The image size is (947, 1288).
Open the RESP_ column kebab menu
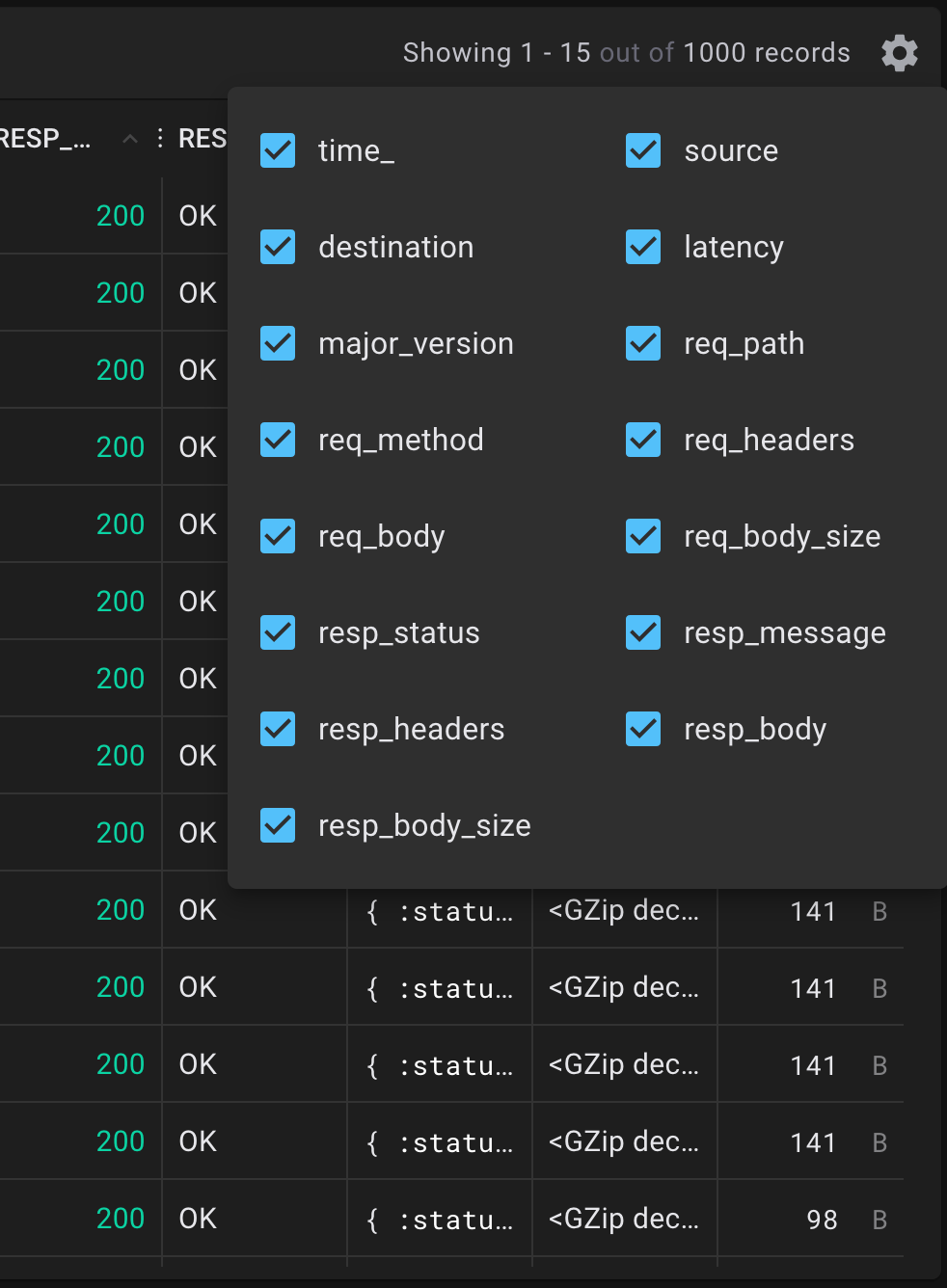point(159,138)
